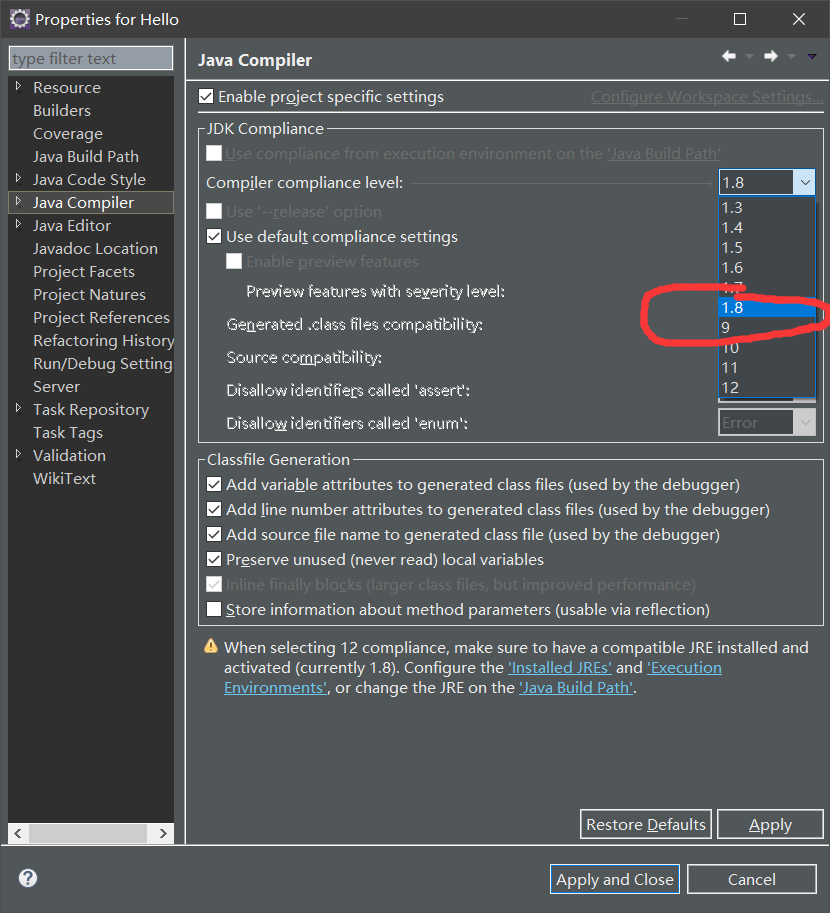Select Javadoc Location tree item
The image size is (830, 913).
95,248
